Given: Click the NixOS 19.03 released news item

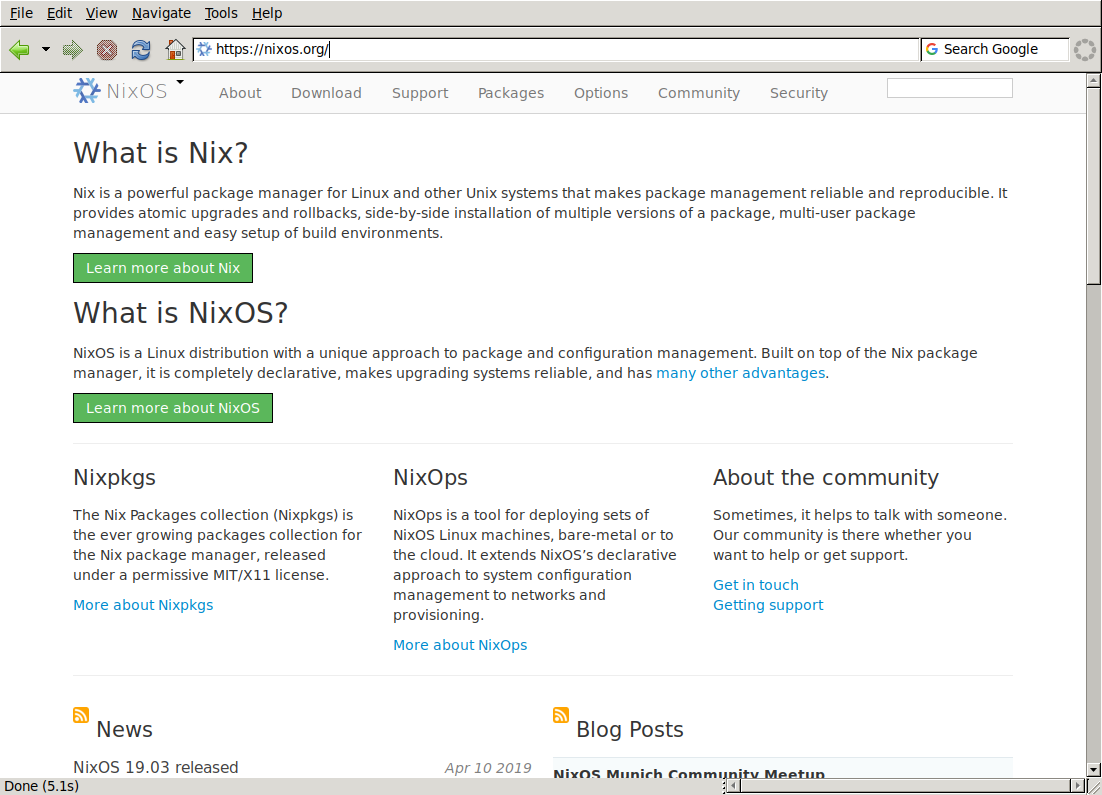Looking at the screenshot, I should [x=156, y=767].
